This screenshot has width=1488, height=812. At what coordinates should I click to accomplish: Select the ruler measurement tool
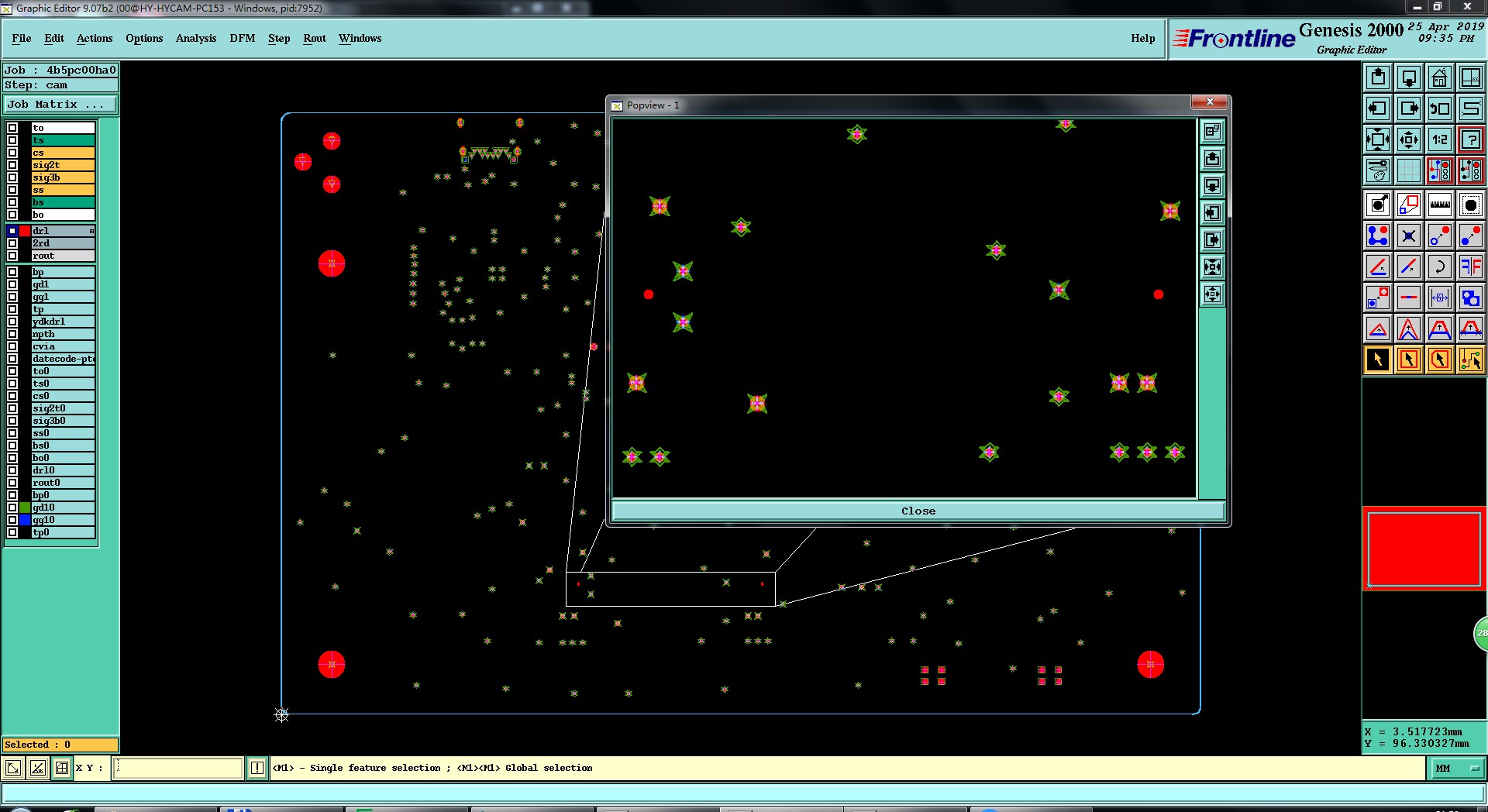[1439, 205]
